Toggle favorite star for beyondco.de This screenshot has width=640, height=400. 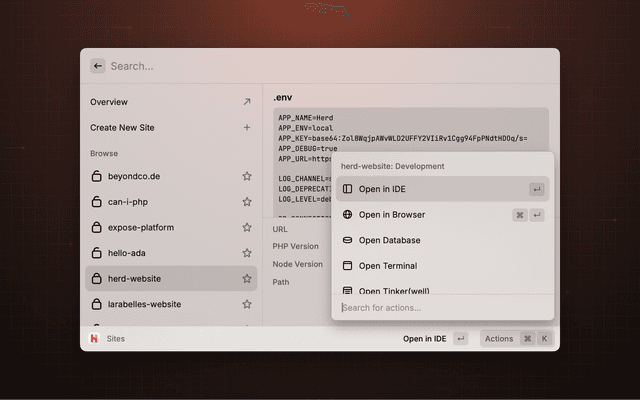click(247, 176)
